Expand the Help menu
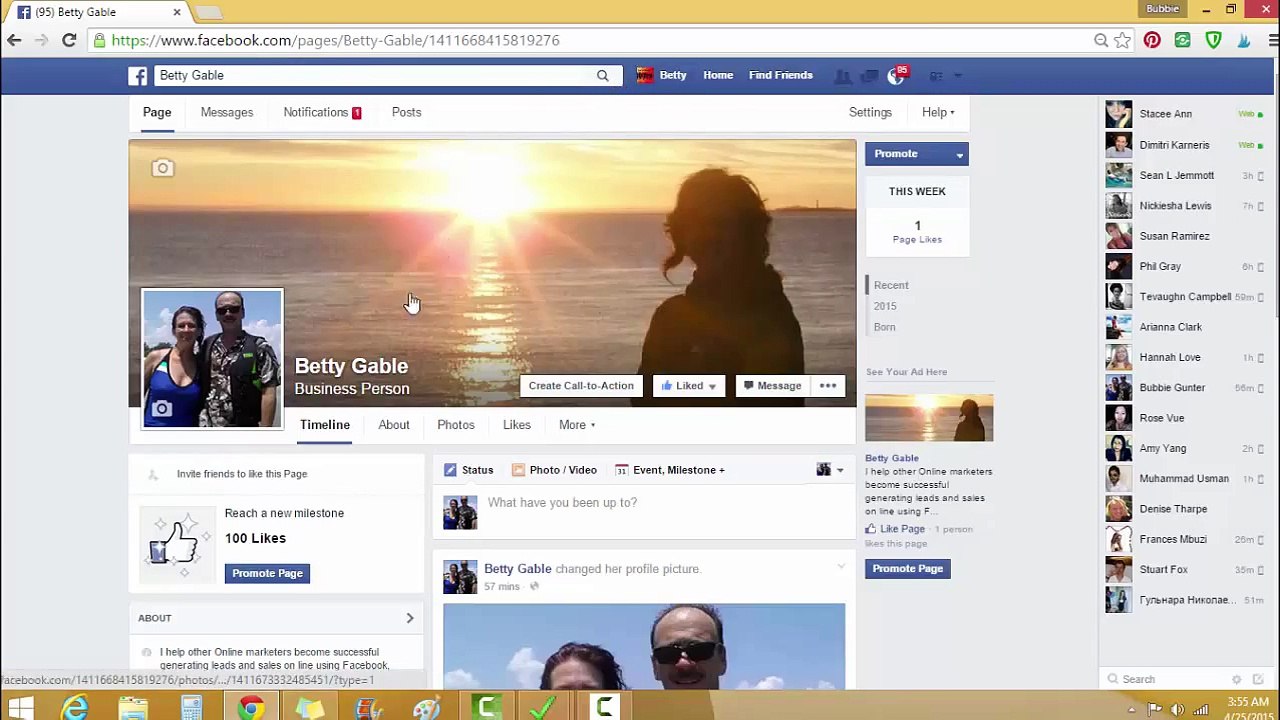 click(x=938, y=112)
